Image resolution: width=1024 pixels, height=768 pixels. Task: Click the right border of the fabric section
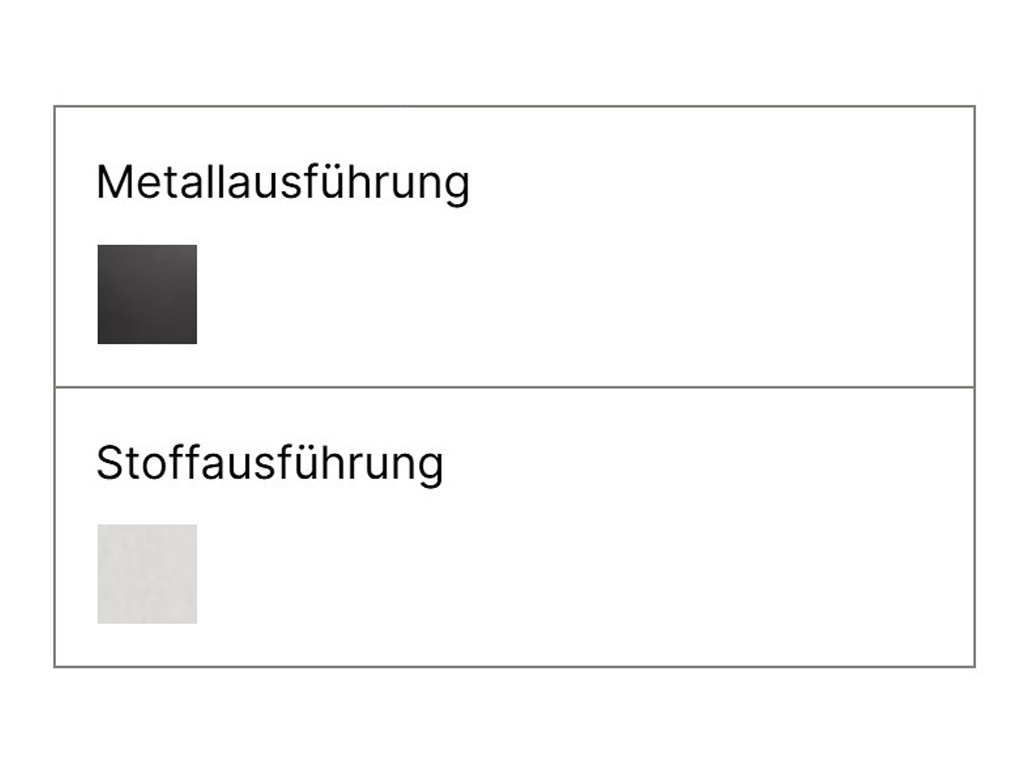[974, 527]
